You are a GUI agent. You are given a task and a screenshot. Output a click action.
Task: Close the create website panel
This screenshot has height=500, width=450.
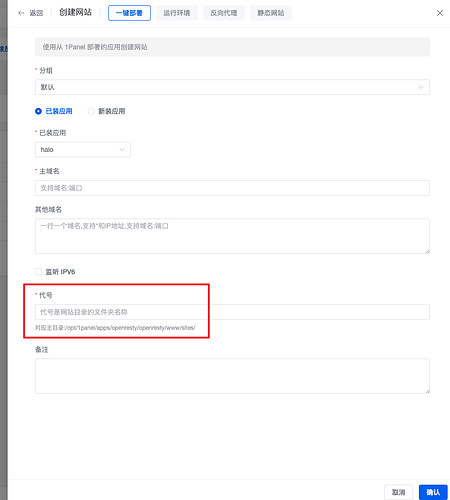pyautogui.click(x=440, y=13)
